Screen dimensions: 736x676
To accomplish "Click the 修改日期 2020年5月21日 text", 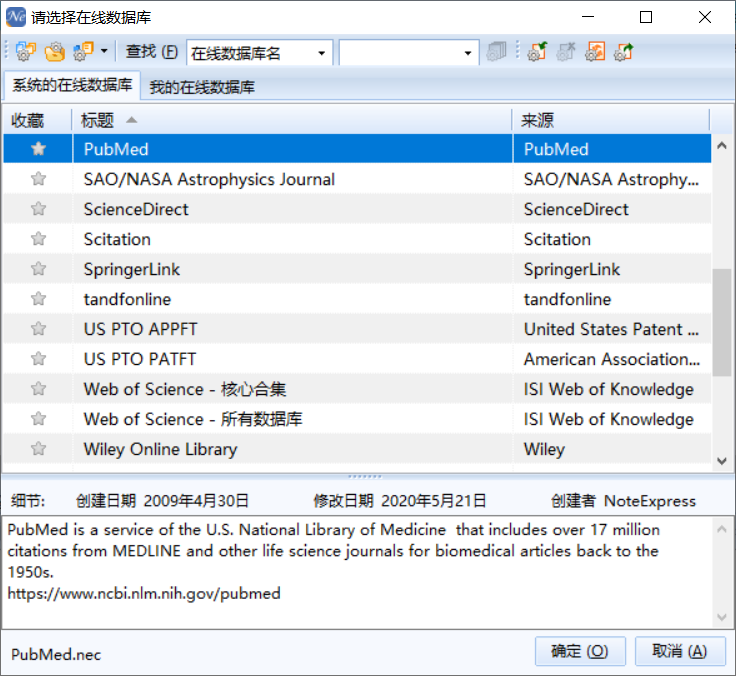I will pos(400,501).
